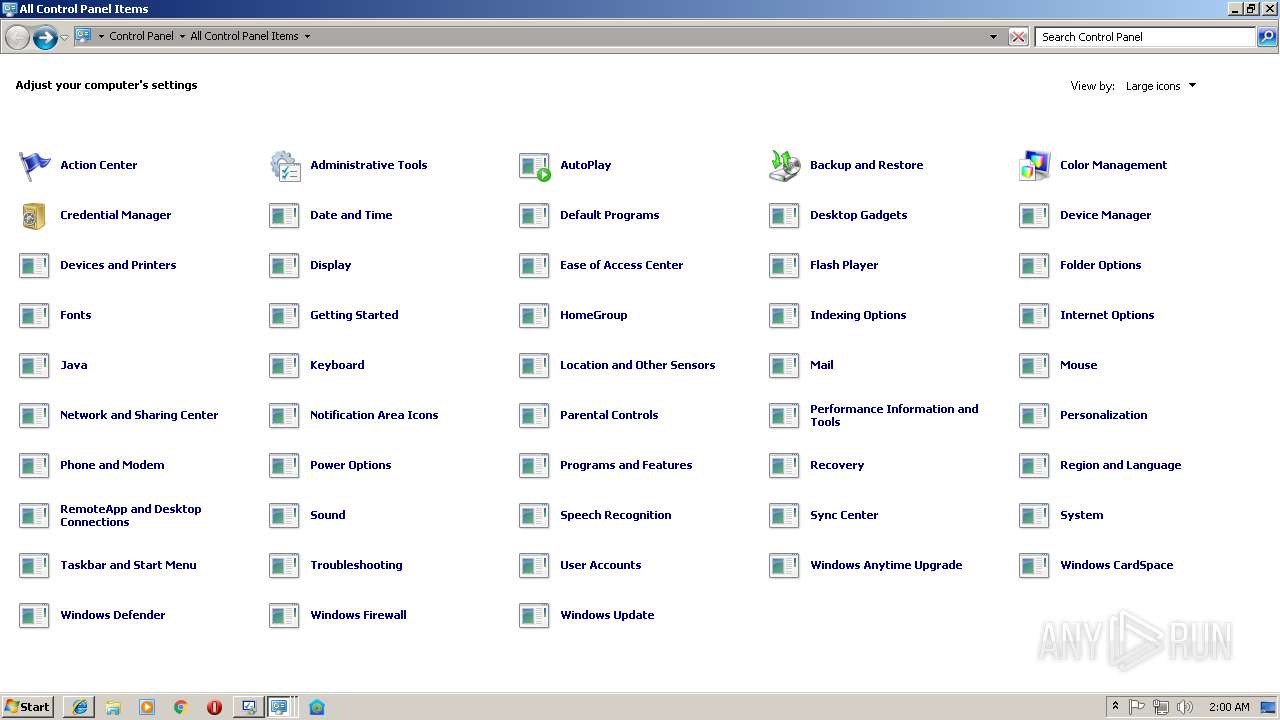Click the taskbar clock showing 2:00 AM
Viewport: 1280px width, 720px height.
point(1229,707)
